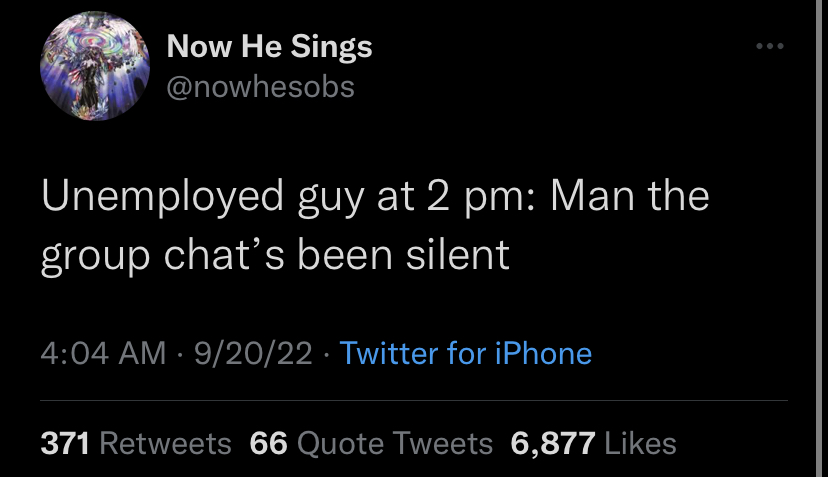Screen dimensions: 828x477
Task: Click the Now He Sings profile avatar
Action: pos(95,66)
